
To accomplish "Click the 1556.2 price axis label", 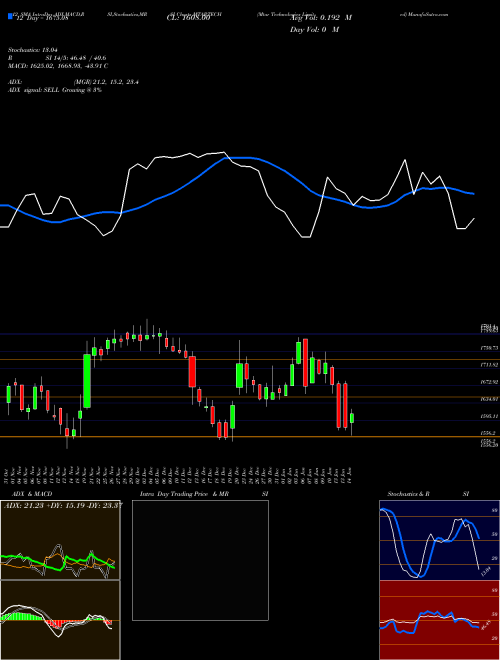I will point(488,433).
